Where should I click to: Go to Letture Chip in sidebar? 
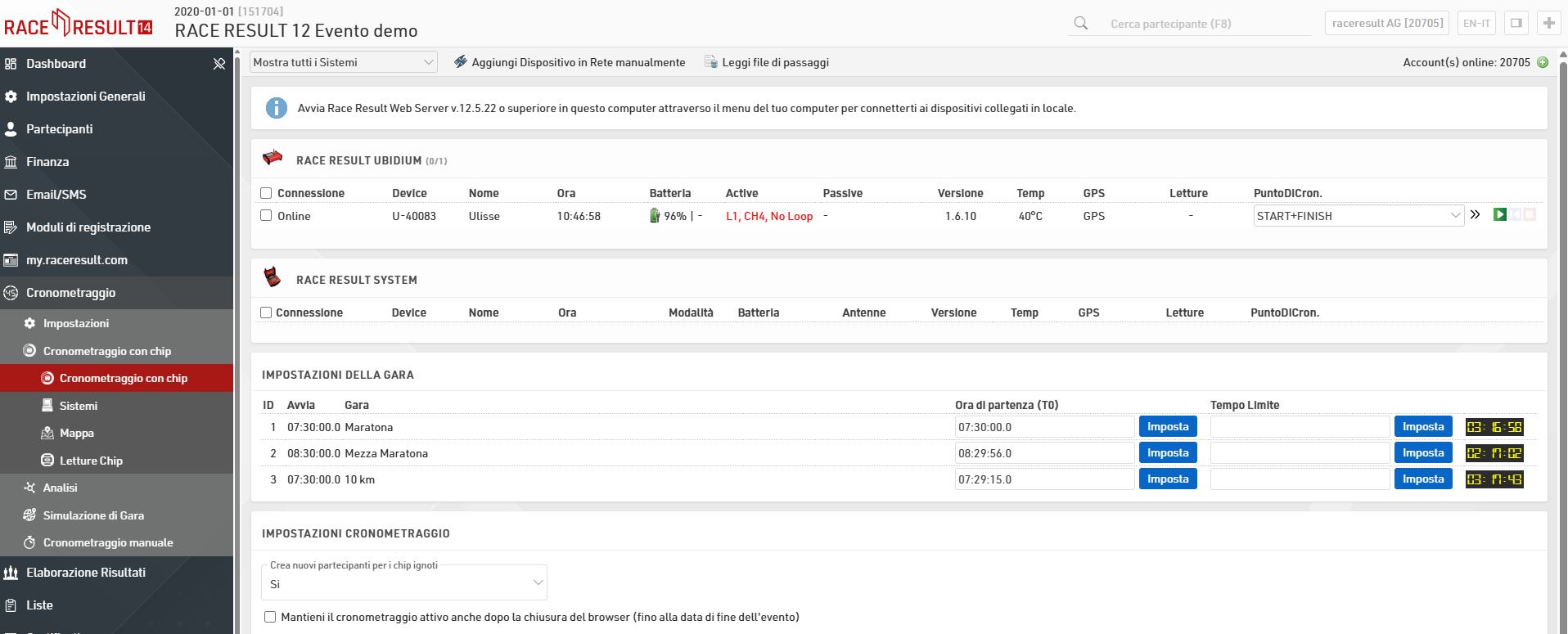click(x=91, y=461)
